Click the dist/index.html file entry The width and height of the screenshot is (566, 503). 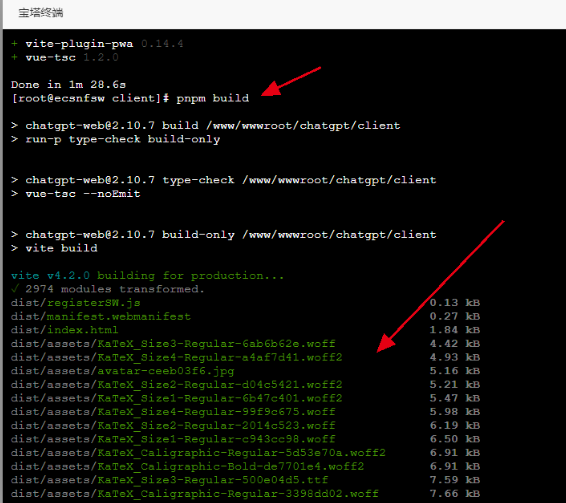(x=65, y=330)
